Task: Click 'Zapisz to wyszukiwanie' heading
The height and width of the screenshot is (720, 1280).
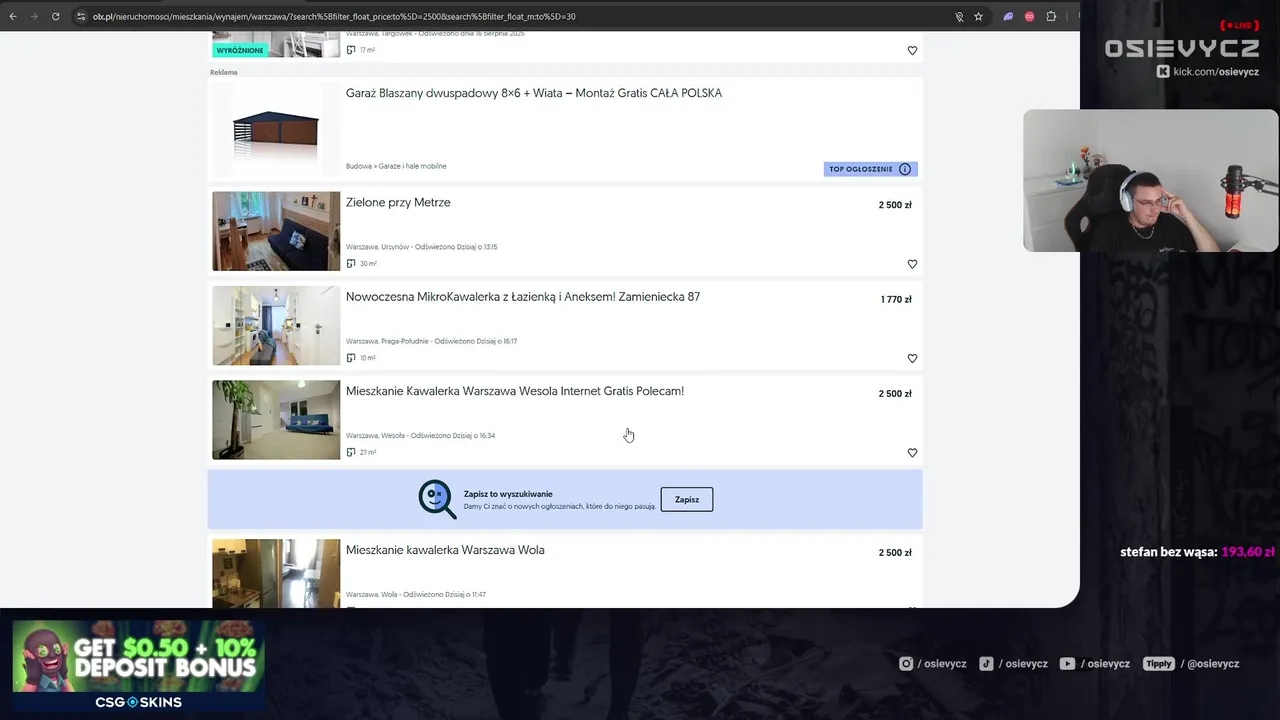Action: tap(508, 494)
